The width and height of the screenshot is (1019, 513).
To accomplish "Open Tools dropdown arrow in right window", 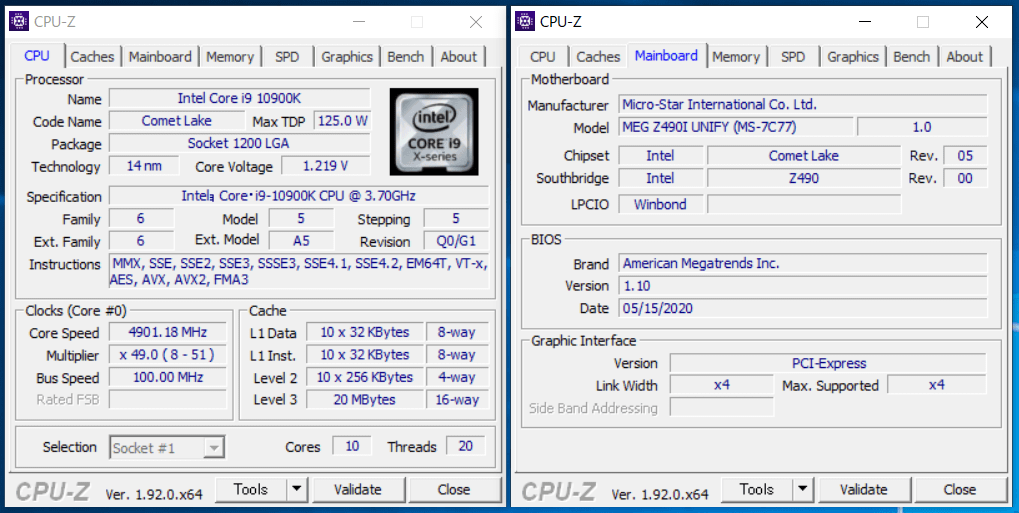I will (x=803, y=490).
